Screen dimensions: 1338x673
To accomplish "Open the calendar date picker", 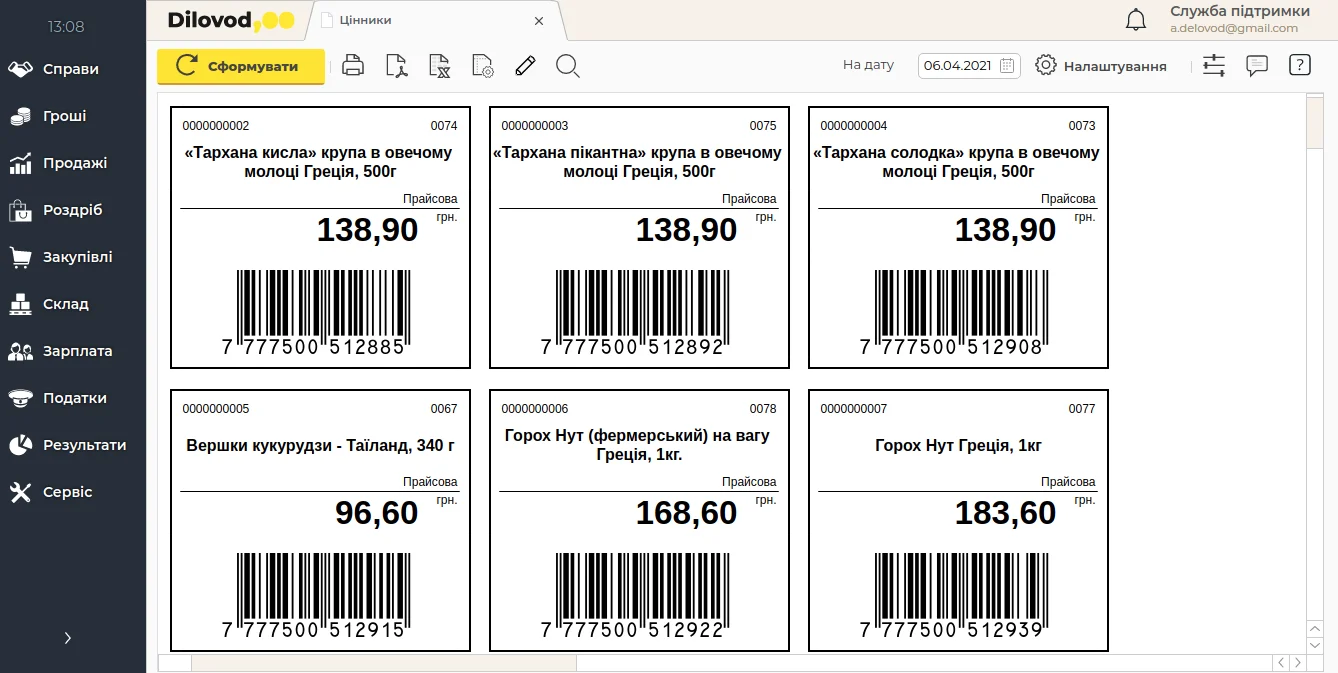I will [x=1008, y=66].
